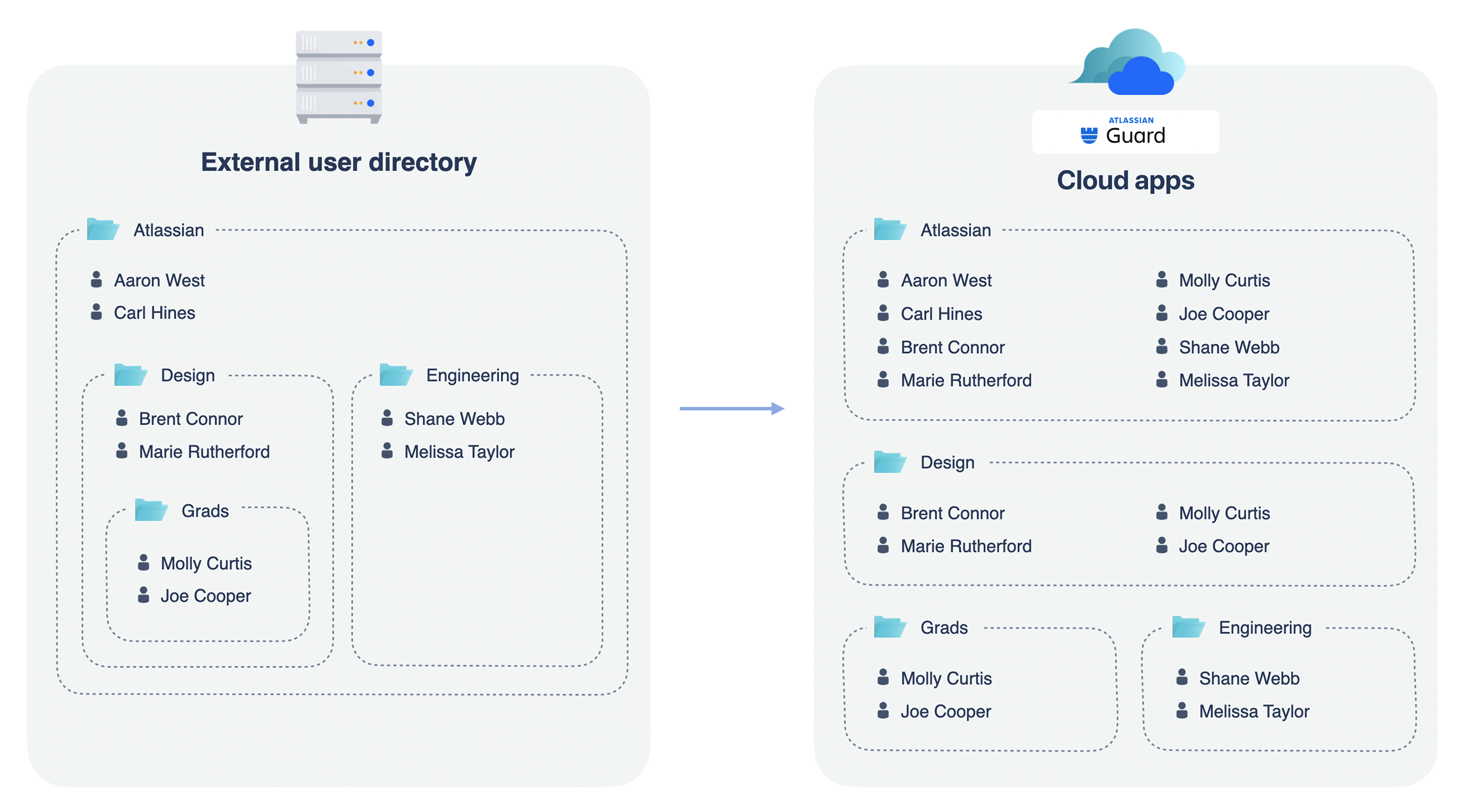1468x812 pixels.
Task: Click the user icon beside Molly Curtis in Cloud Design group
Action: pos(1161,512)
